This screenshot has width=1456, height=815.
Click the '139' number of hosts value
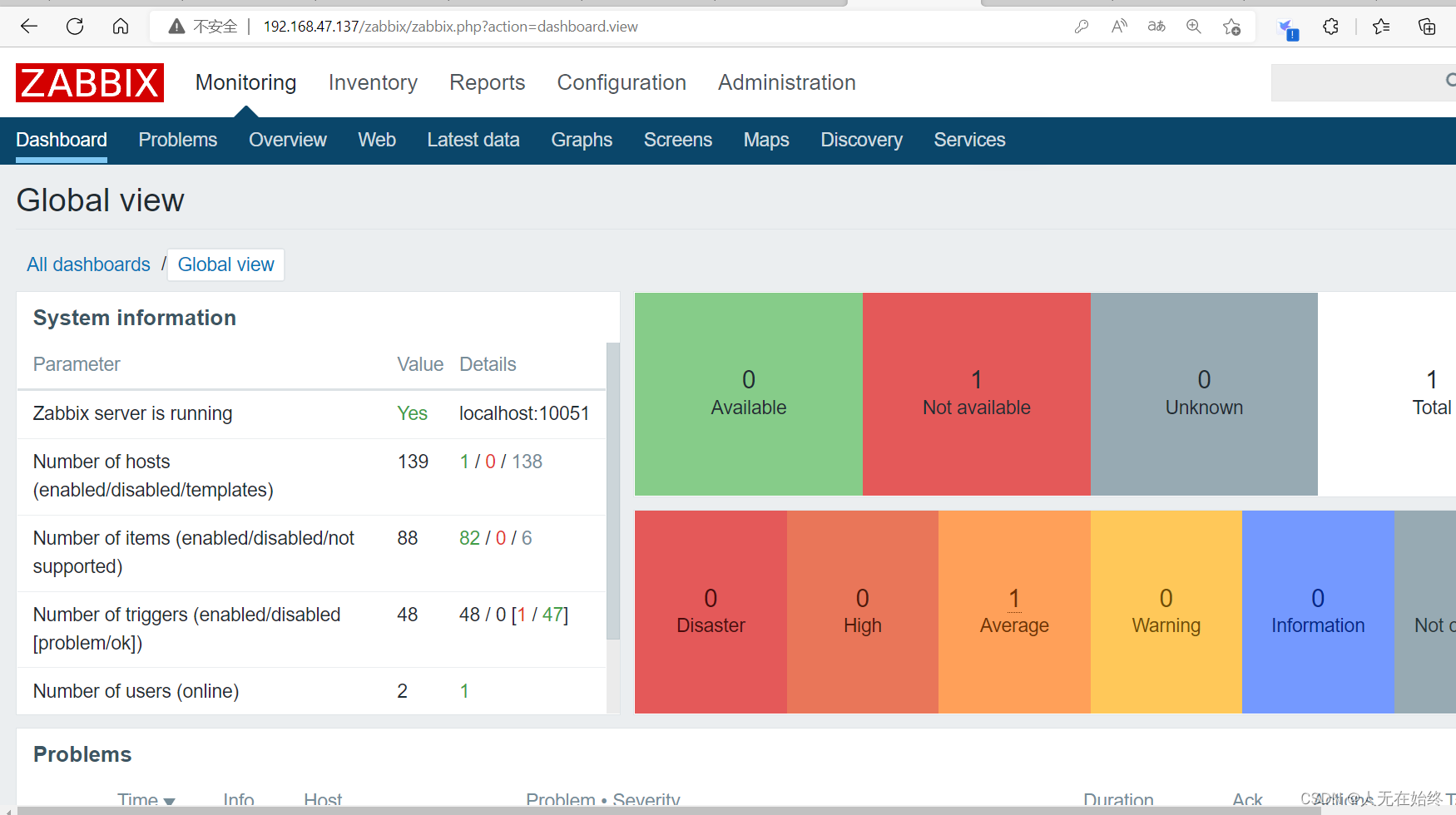point(413,462)
